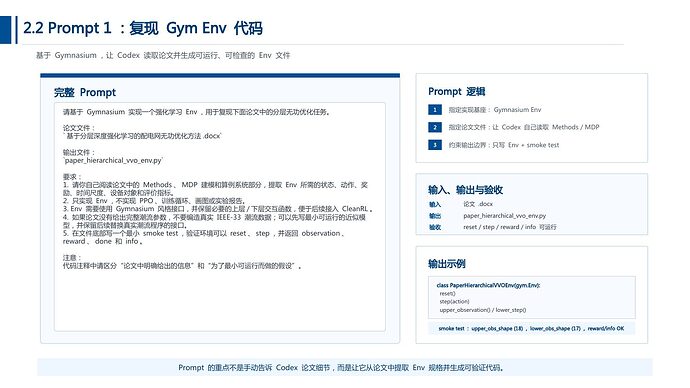This screenshot has width=690, height=388.
Task: Click the blue number 3 badge
Action: point(435,145)
